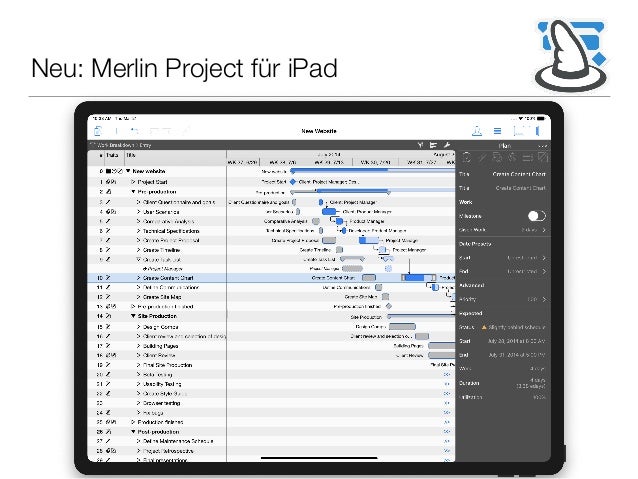Toggle the inspector sidebar icon
This screenshot has width=638, height=479.
point(538,131)
